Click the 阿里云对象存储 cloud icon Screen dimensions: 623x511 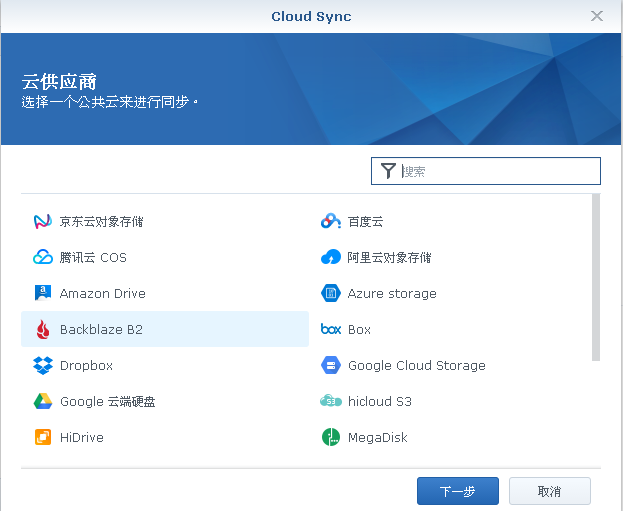tap(331, 257)
